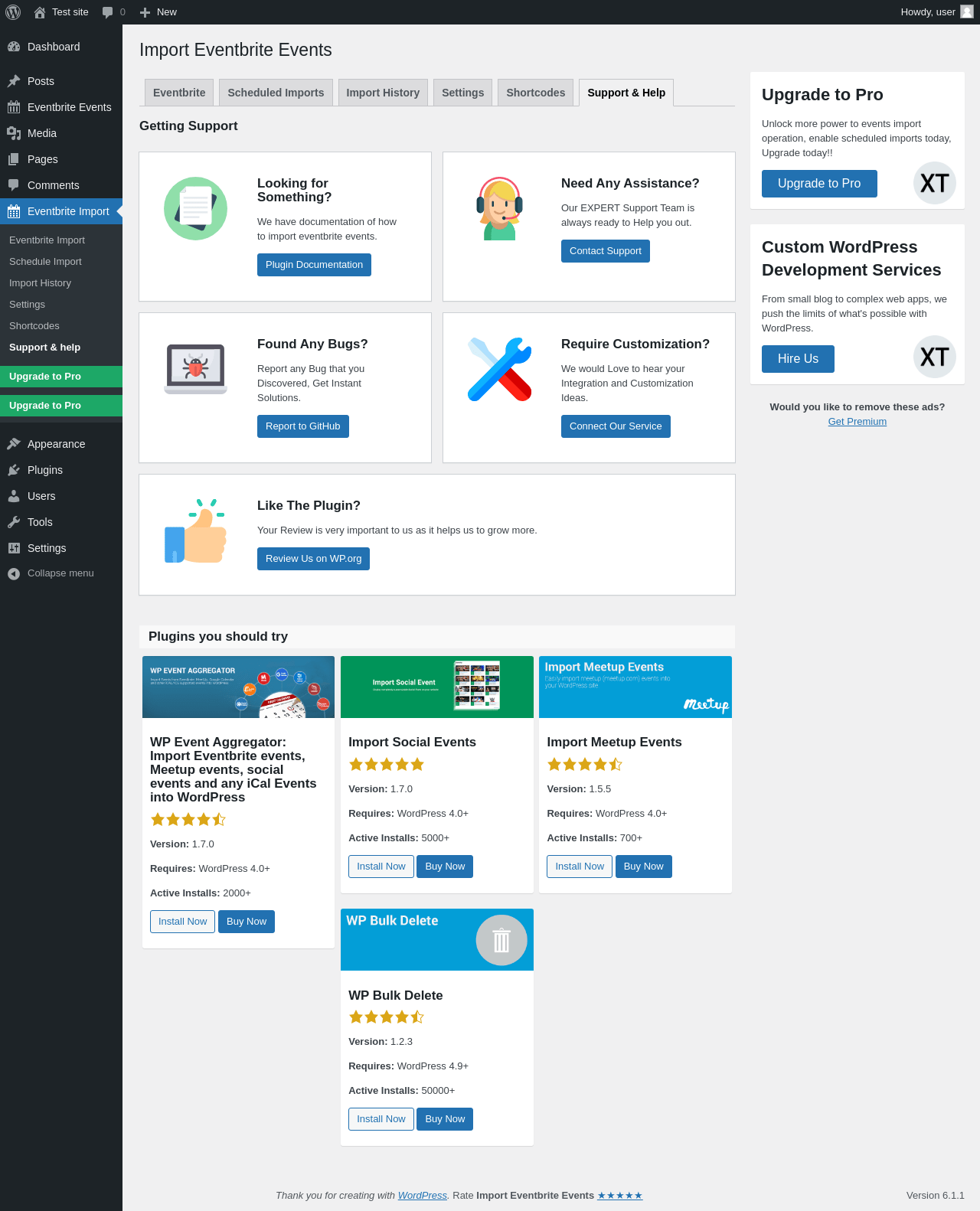Click the Plugins plug icon
Viewport: 980px width, 1211px height.
14,470
